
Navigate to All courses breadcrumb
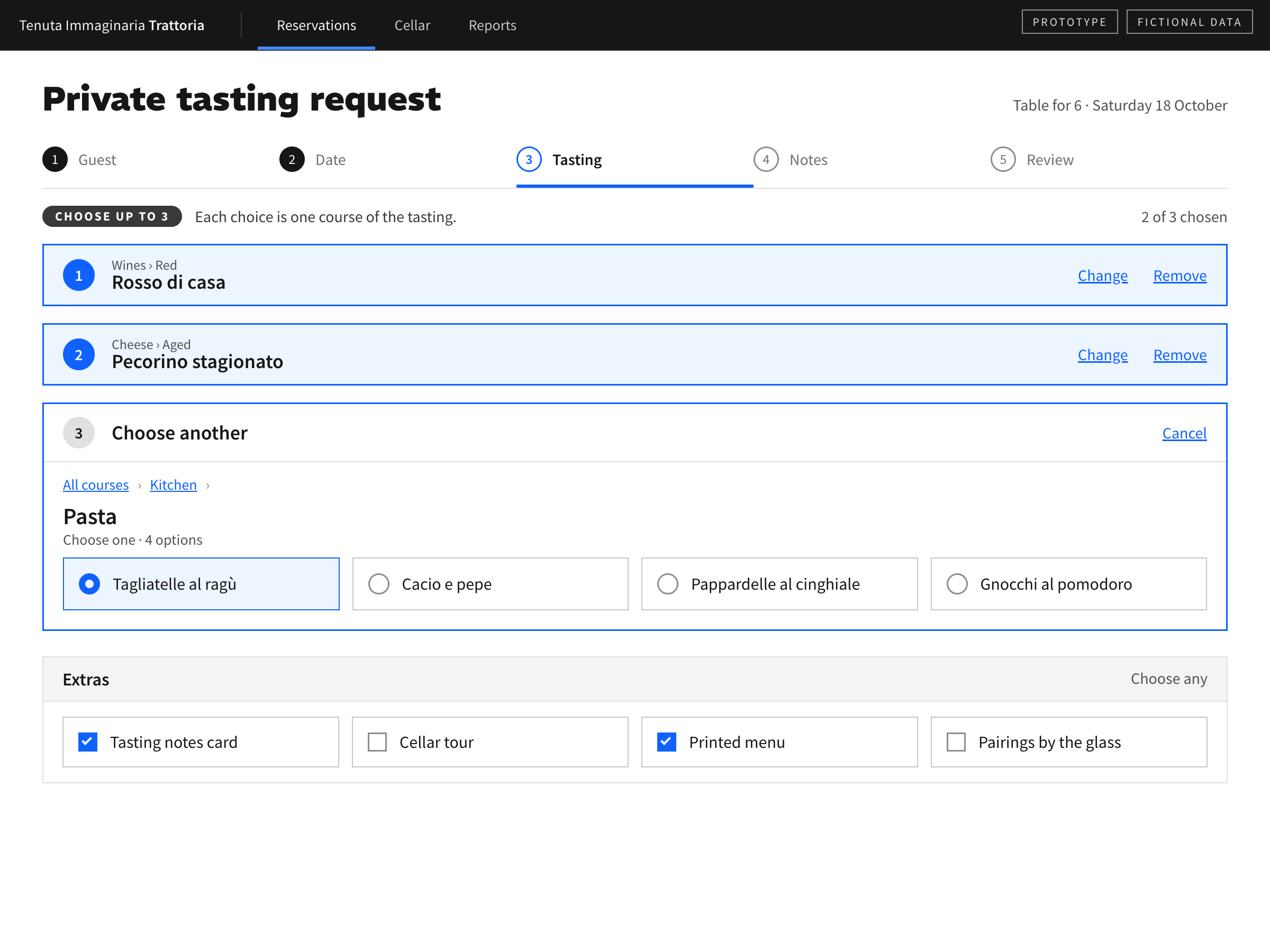click(x=96, y=485)
